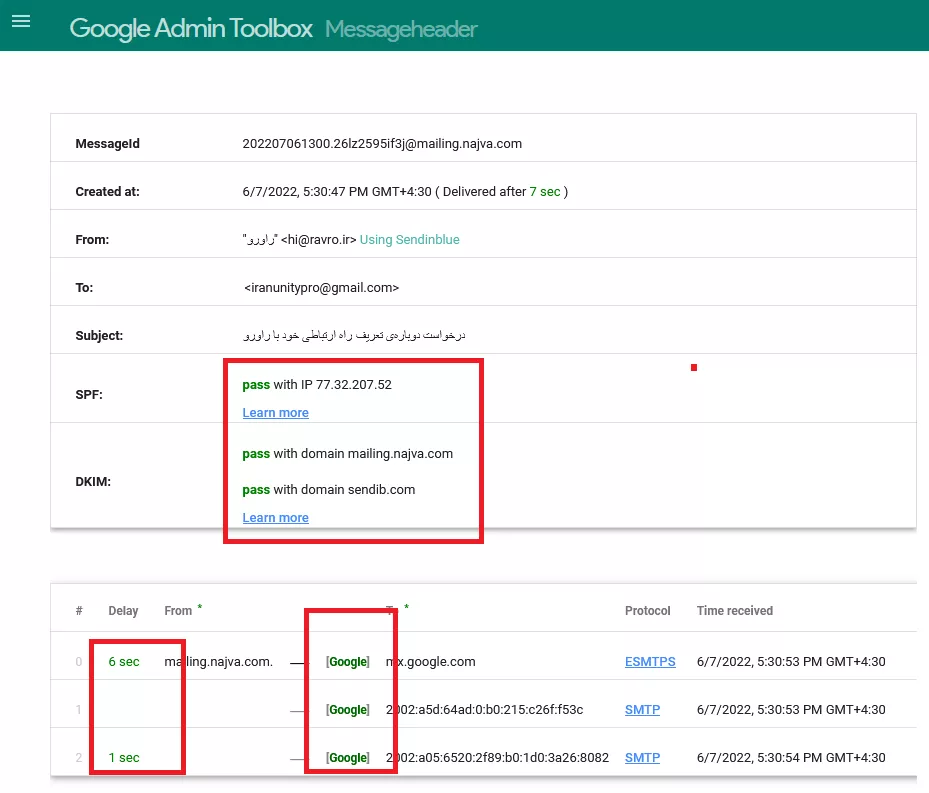Select the Messageheader tool title
929x793 pixels.
point(401,29)
